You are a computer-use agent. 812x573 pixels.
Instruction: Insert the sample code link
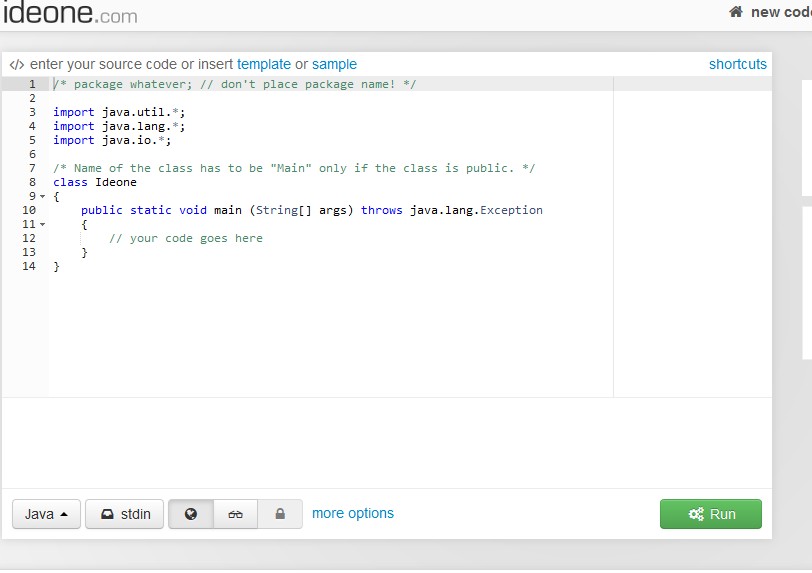pyautogui.click(x=334, y=64)
